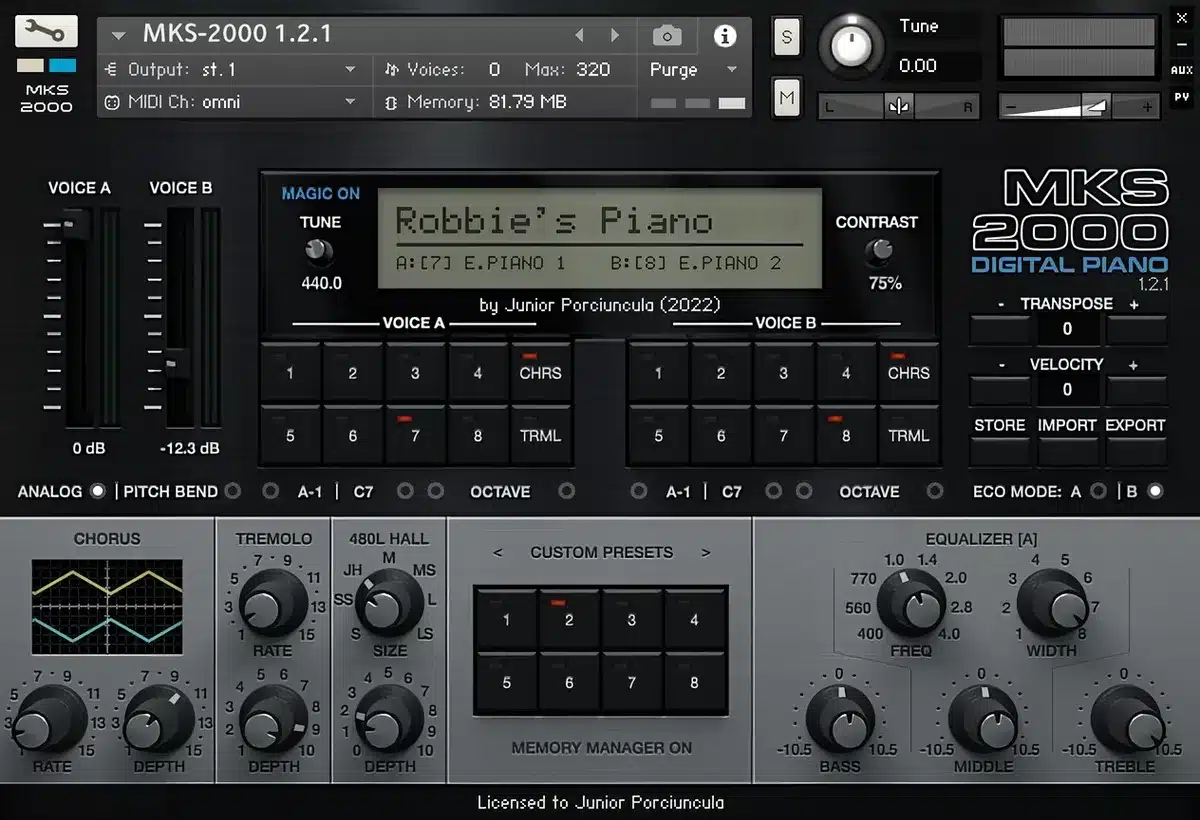Select Voice A preset 3
This screenshot has height=820, width=1200.
click(x=415, y=373)
